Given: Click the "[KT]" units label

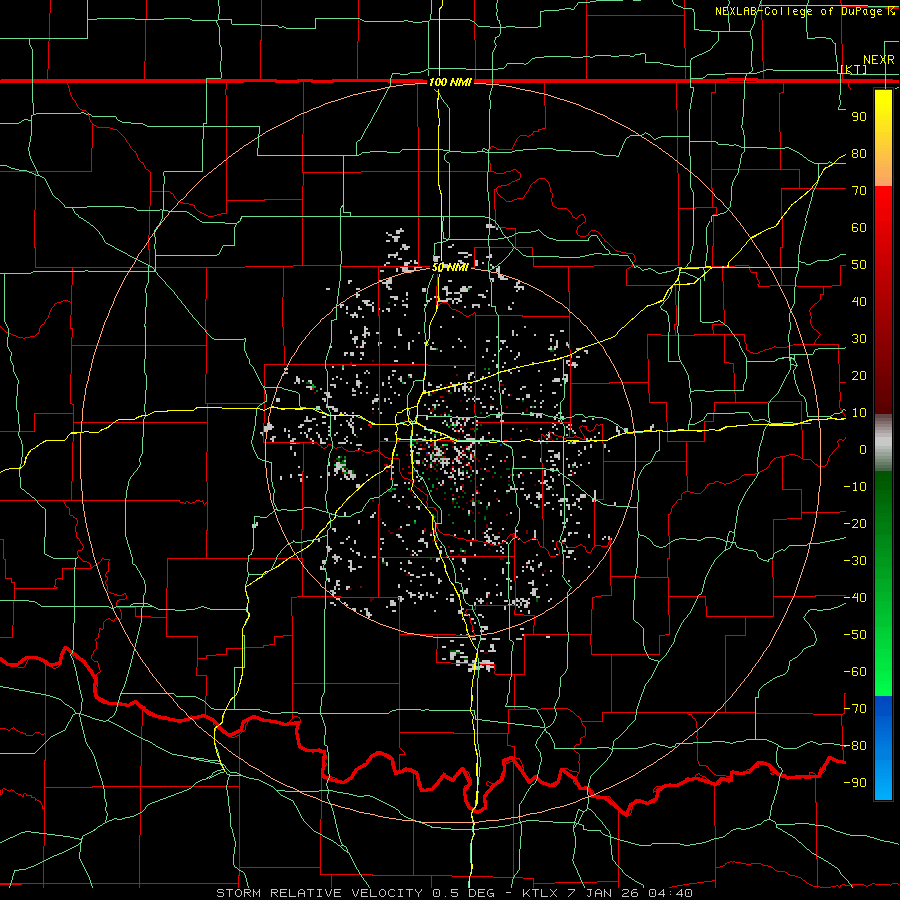Looking at the screenshot, I should pos(854,69).
